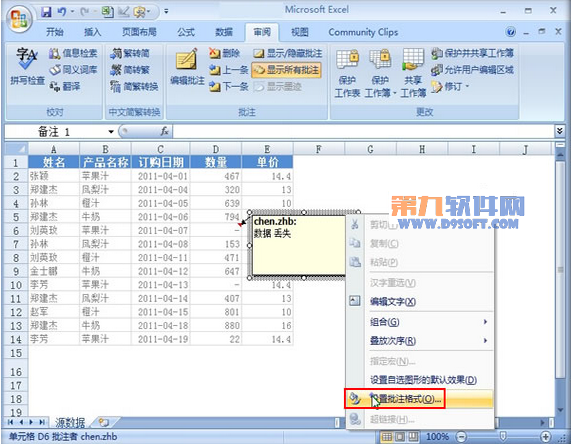
Task: Switch to Page Layout view in status bar
Action: click(400, 436)
